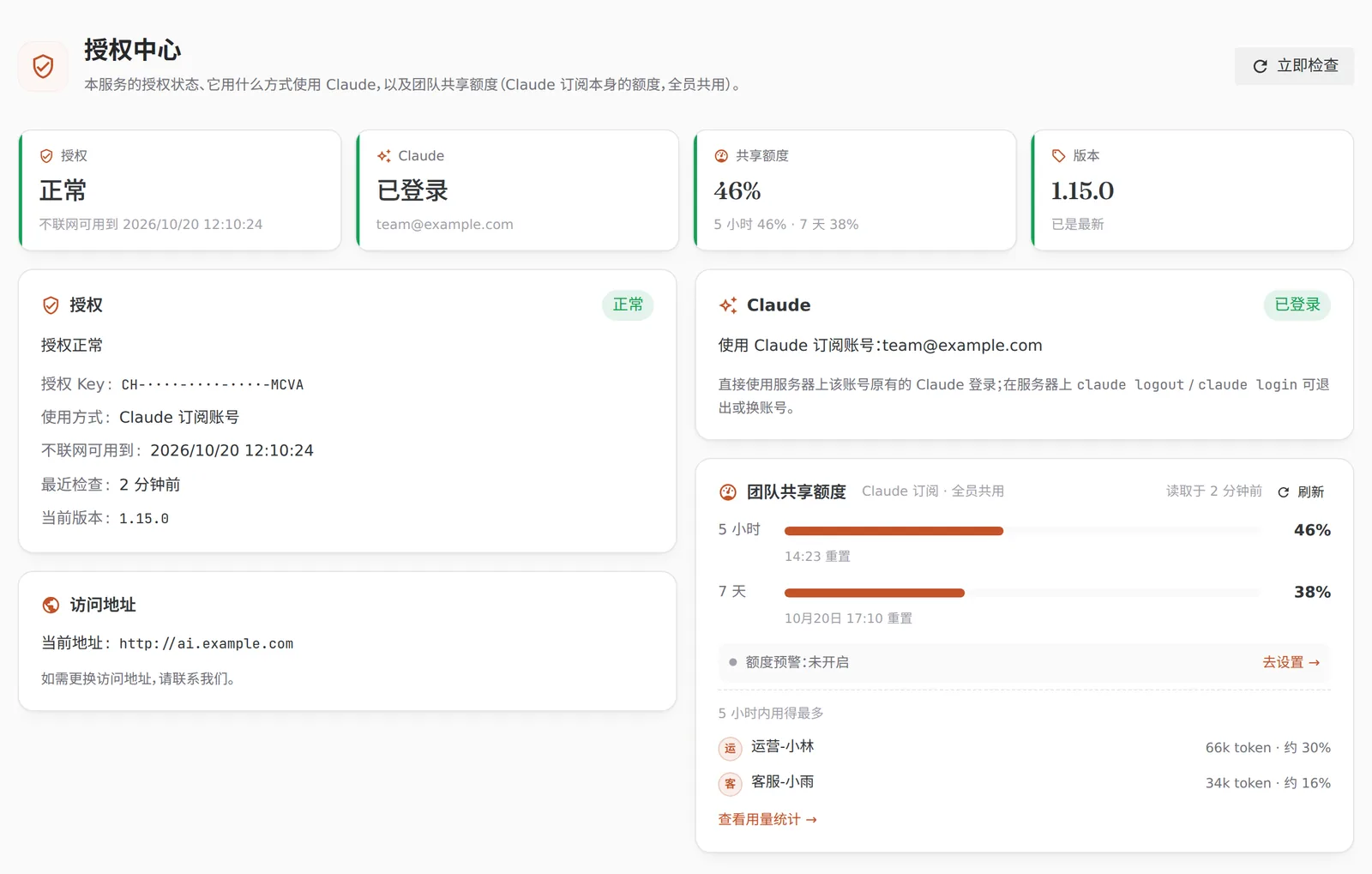Image resolution: width=1372 pixels, height=874 pixels.
Task: Click the 10月20日 17:10 重置 text
Action: point(848,618)
